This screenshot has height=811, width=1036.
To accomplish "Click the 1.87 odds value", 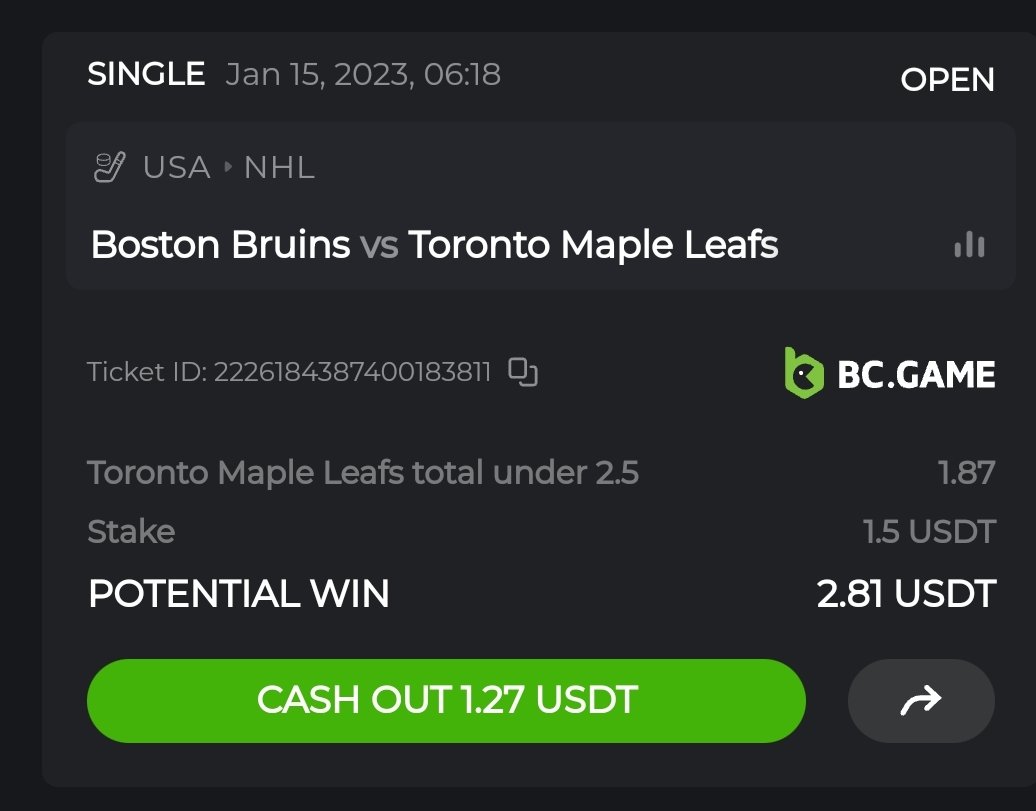I will point(967,472).
